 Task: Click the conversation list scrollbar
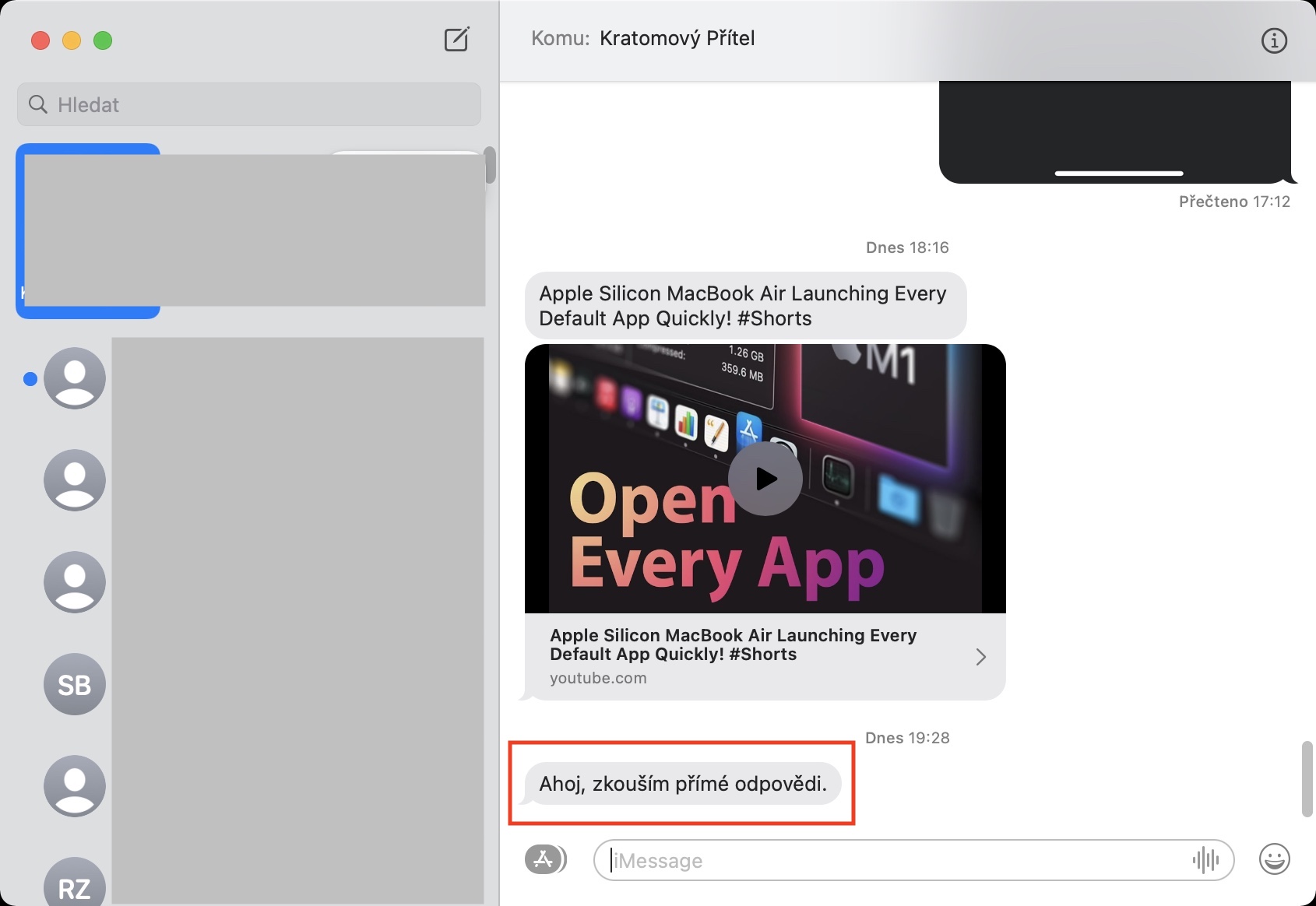490,165
